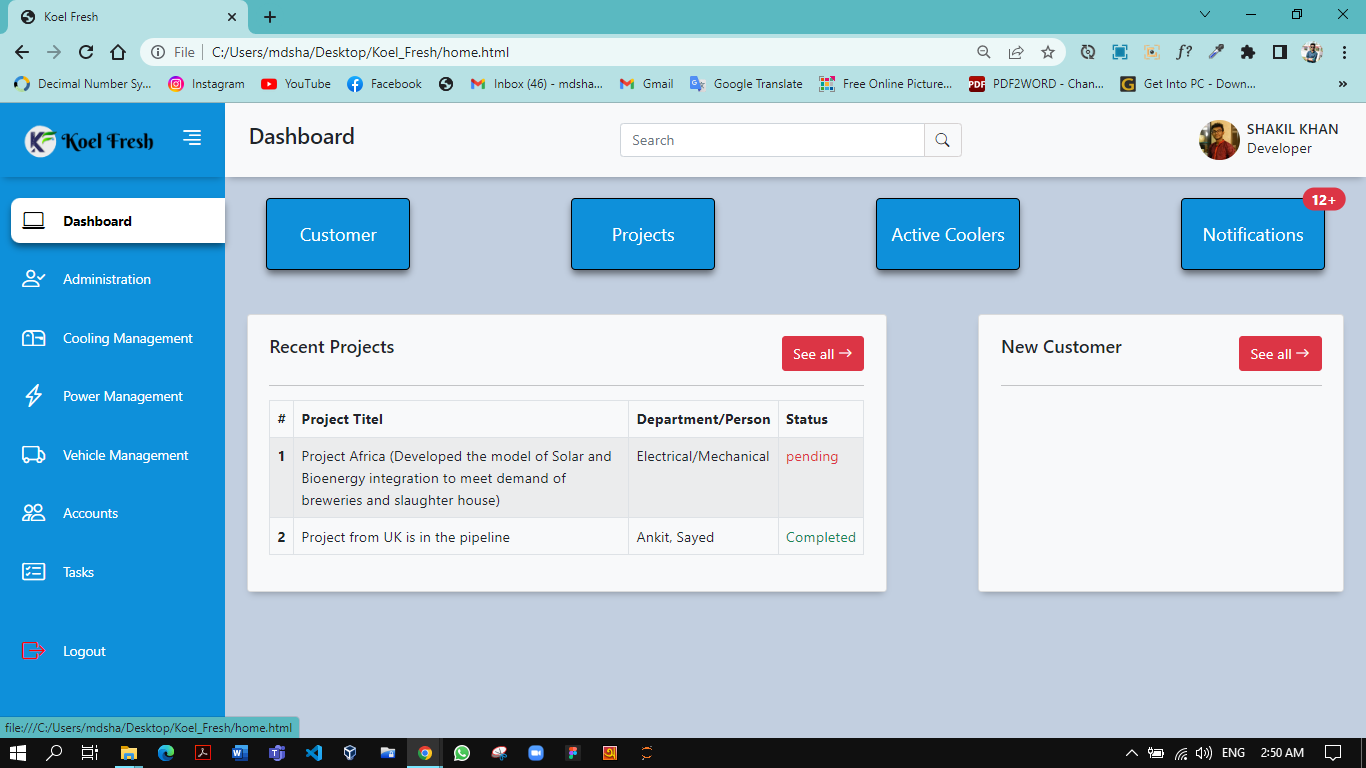The width and height of the screenshot is (1366, 768).
Task: Open the color picker eyedropper extension
Action: coord(1216,52)
